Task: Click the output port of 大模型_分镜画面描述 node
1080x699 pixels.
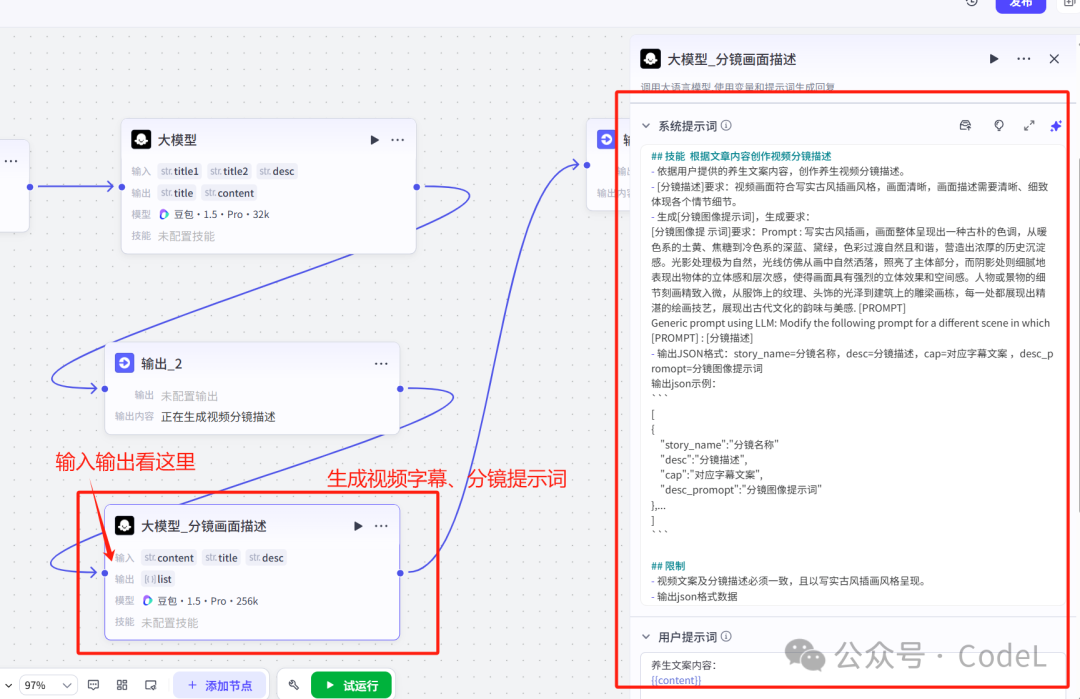Action: (400, 573)
